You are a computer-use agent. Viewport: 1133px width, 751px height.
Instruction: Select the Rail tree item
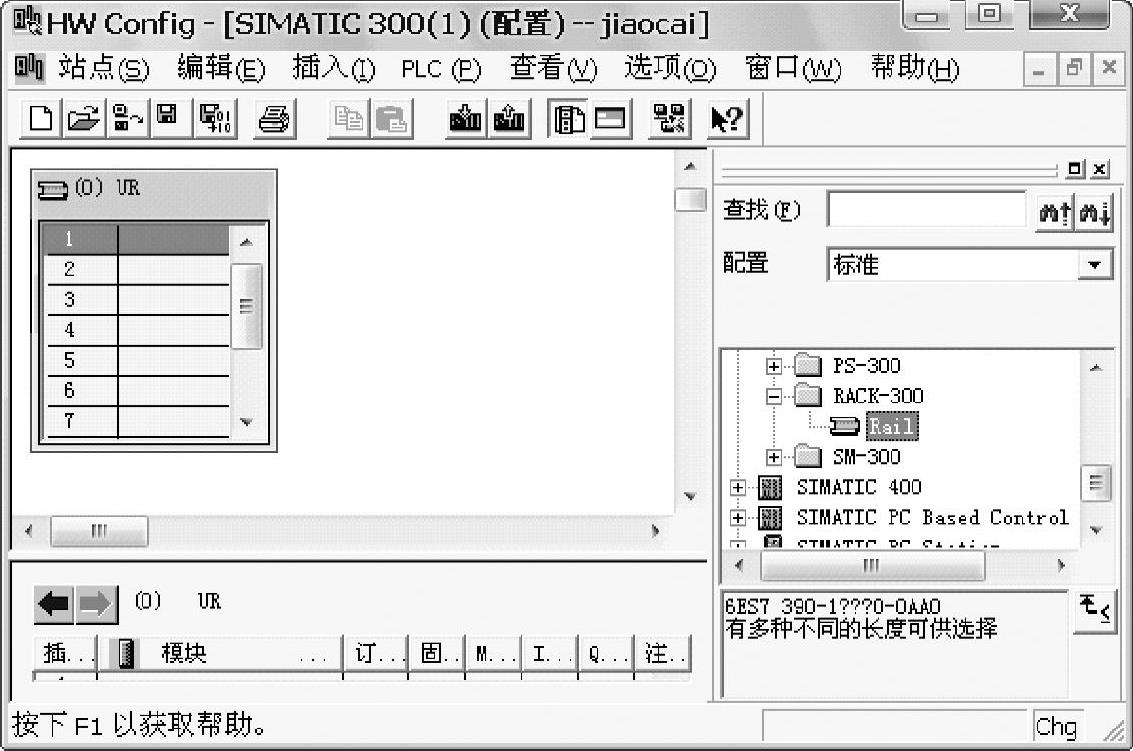click(892, 426)
